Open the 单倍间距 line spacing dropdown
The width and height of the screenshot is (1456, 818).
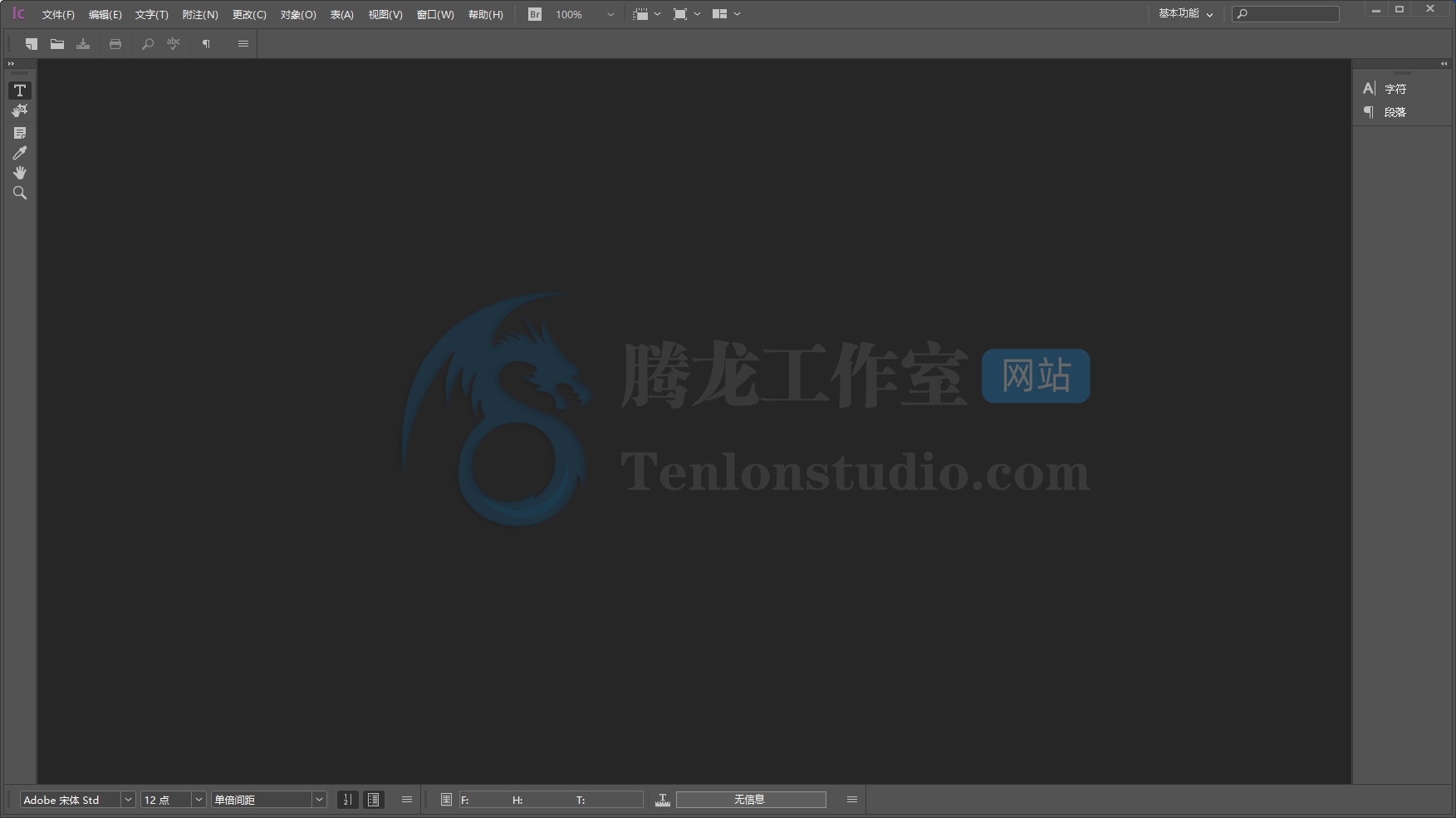pyautogui.click(x=319, y=800)
